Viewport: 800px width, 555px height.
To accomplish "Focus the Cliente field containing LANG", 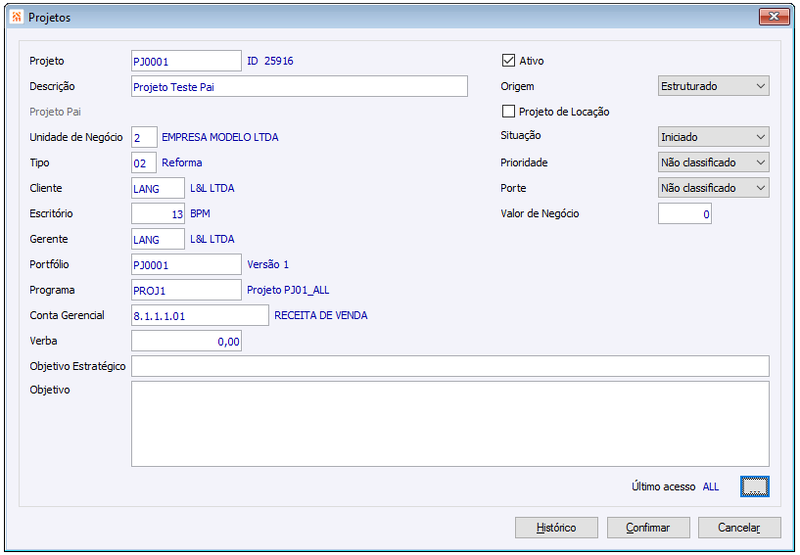I will [158, 188].
